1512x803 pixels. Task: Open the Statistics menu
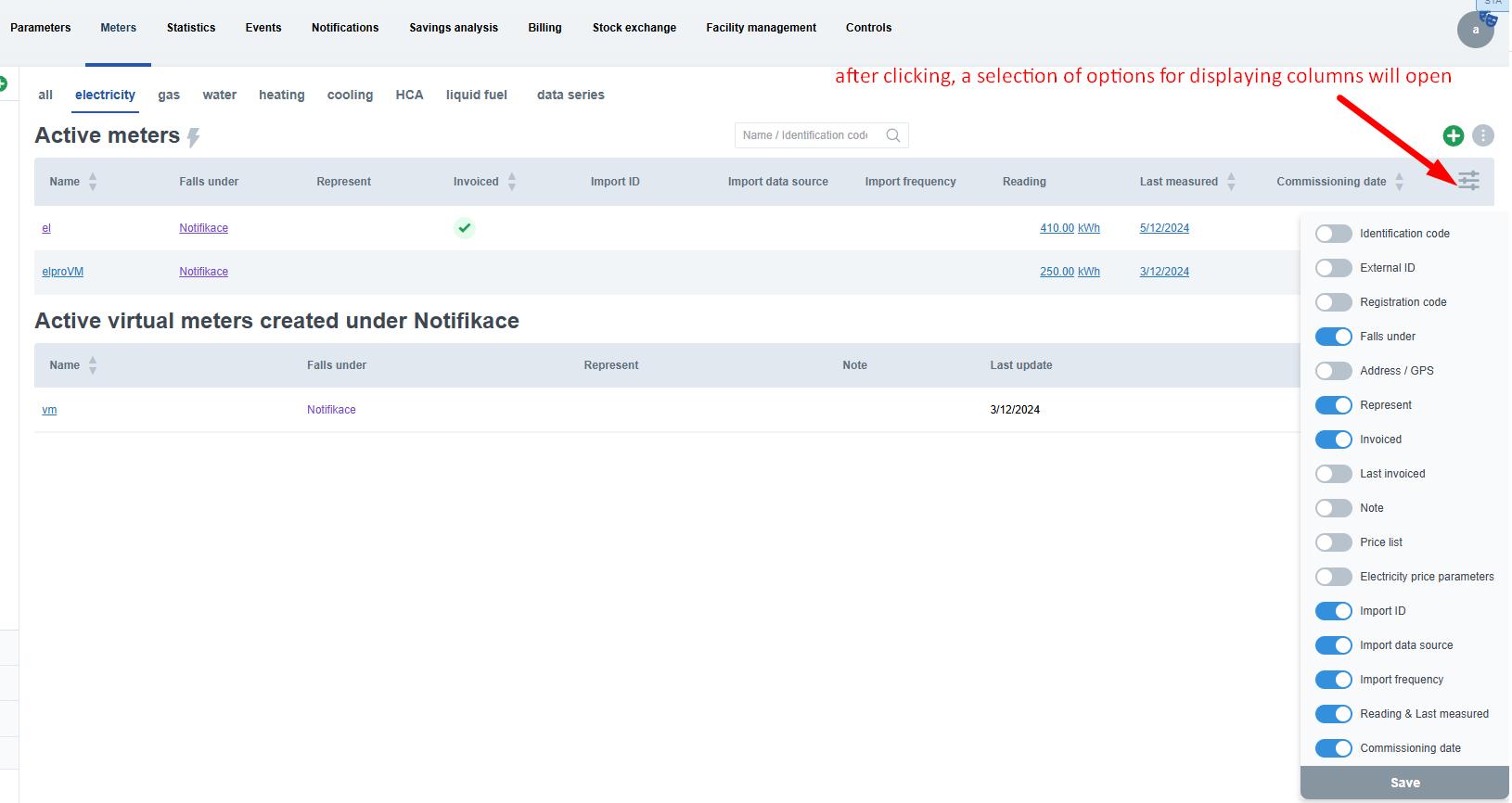[x=191, y=28]
